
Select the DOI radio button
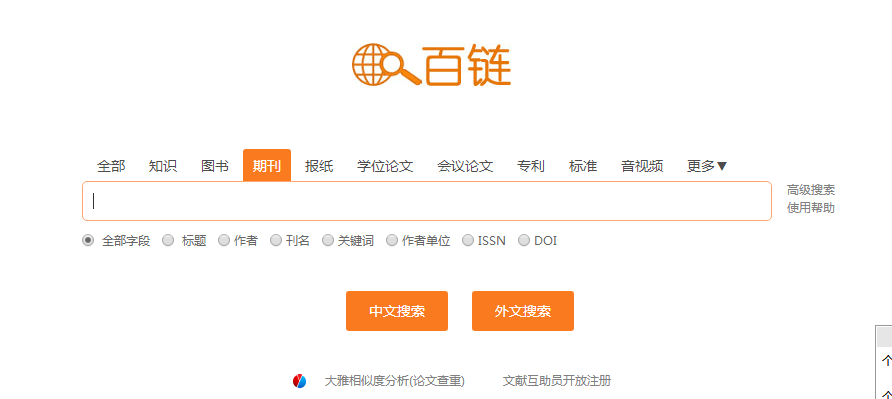click(524, 241)
